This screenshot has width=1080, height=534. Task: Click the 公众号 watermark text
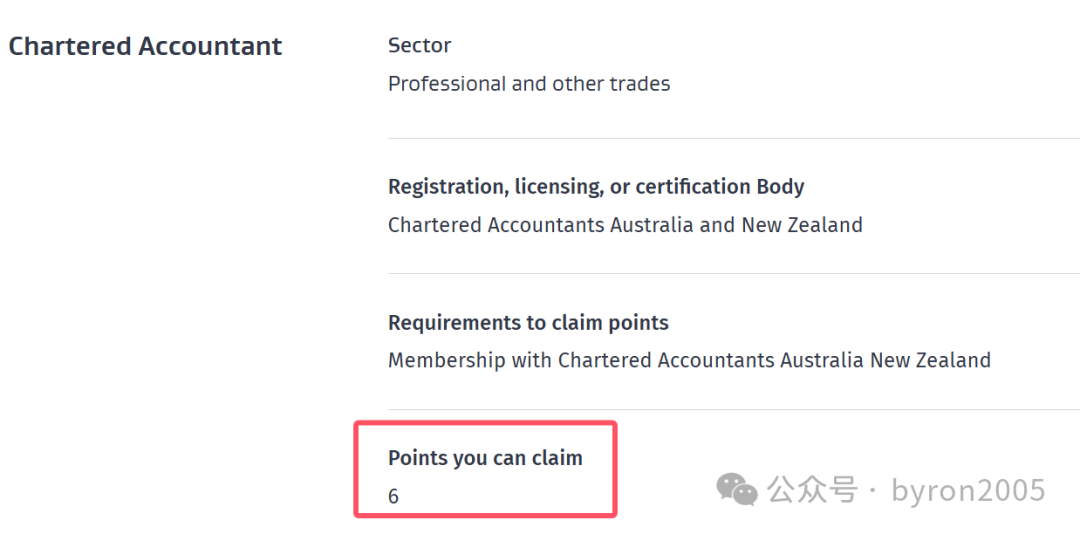(812, 490)
